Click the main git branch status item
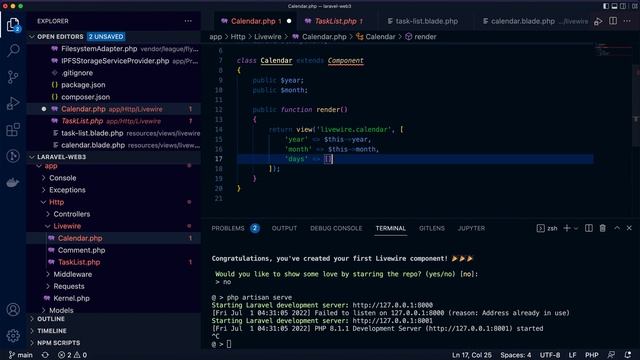This screenshot has height=360, width=640. tap(20, 355)
